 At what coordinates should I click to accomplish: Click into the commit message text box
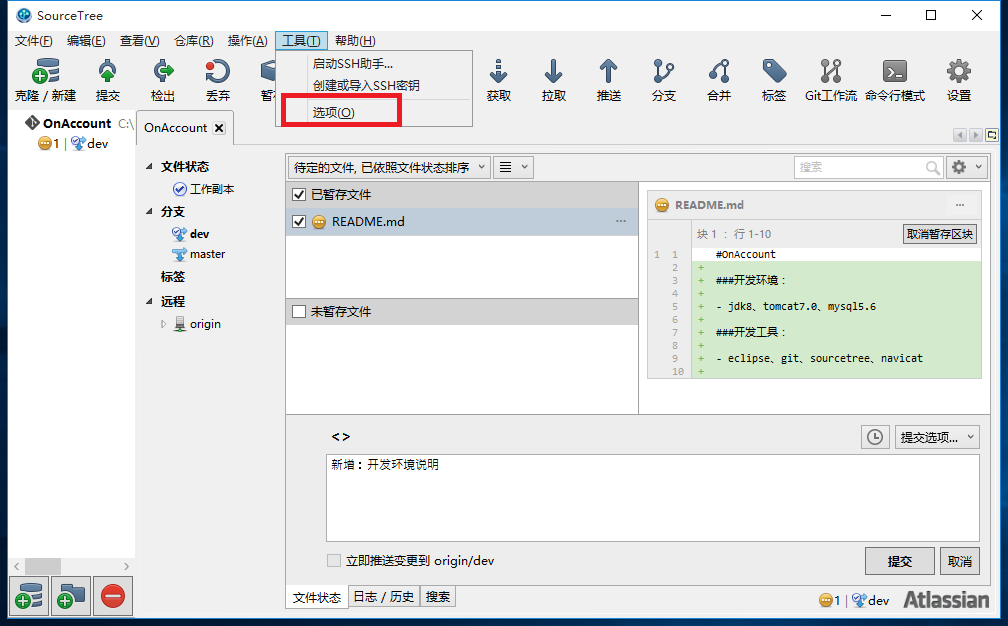[x=652, y=498]
